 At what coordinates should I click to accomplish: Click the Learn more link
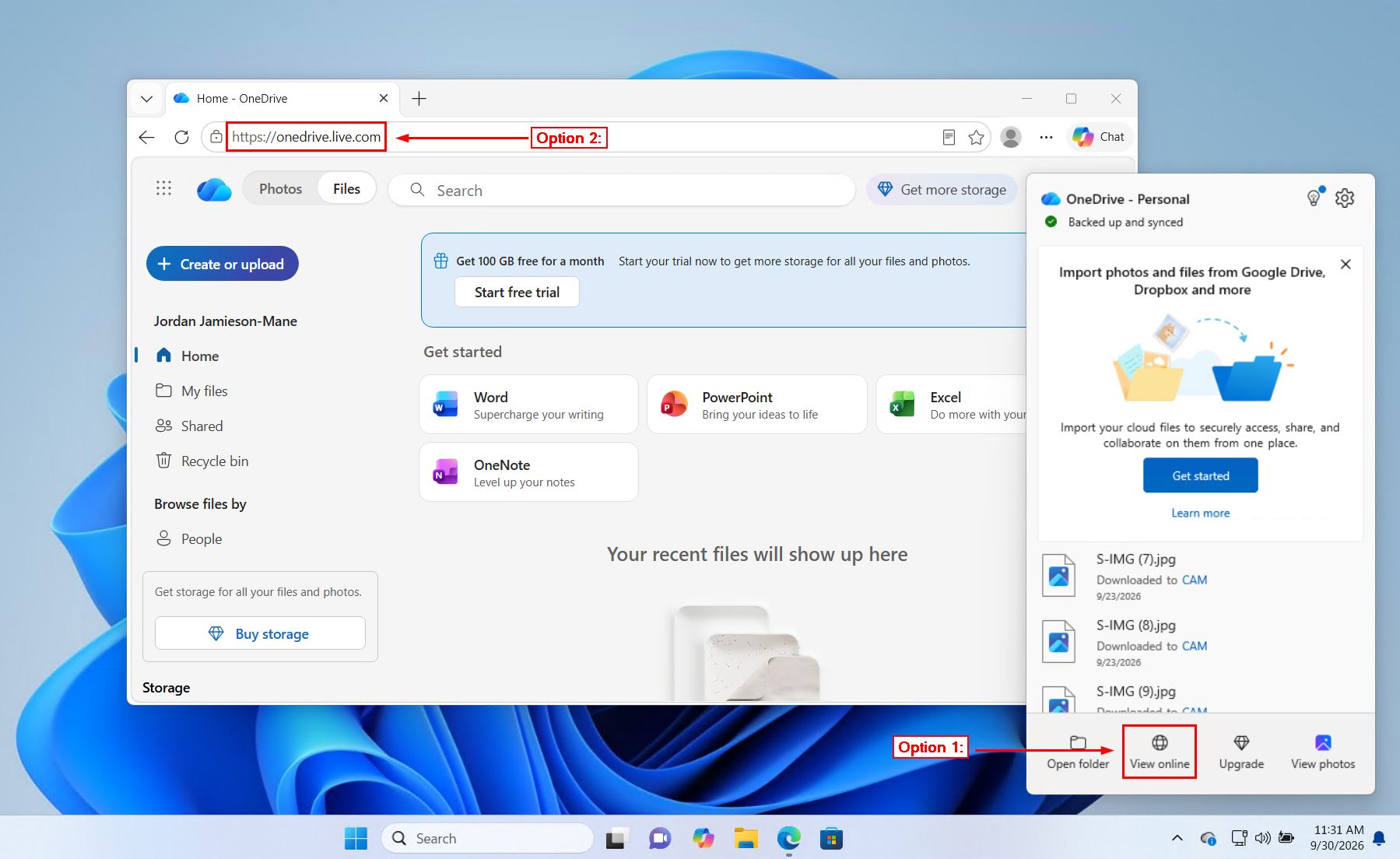(1201, 513)
